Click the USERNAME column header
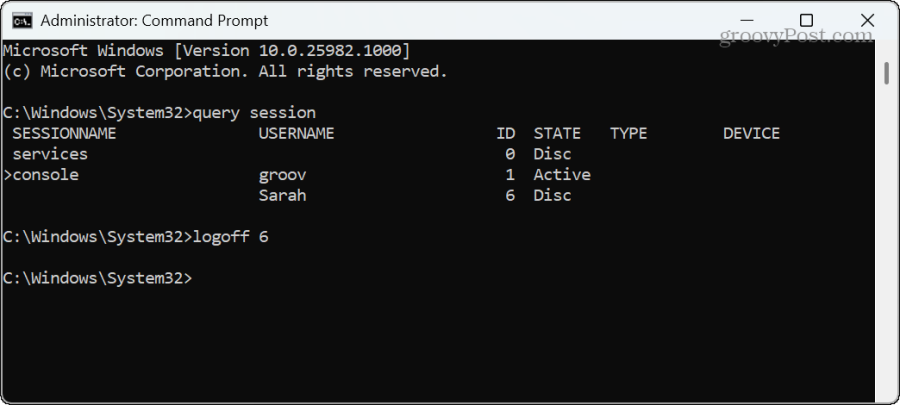The width and height of the screenshot is (900, 405). pyautogui.click(x=296, y=134)
